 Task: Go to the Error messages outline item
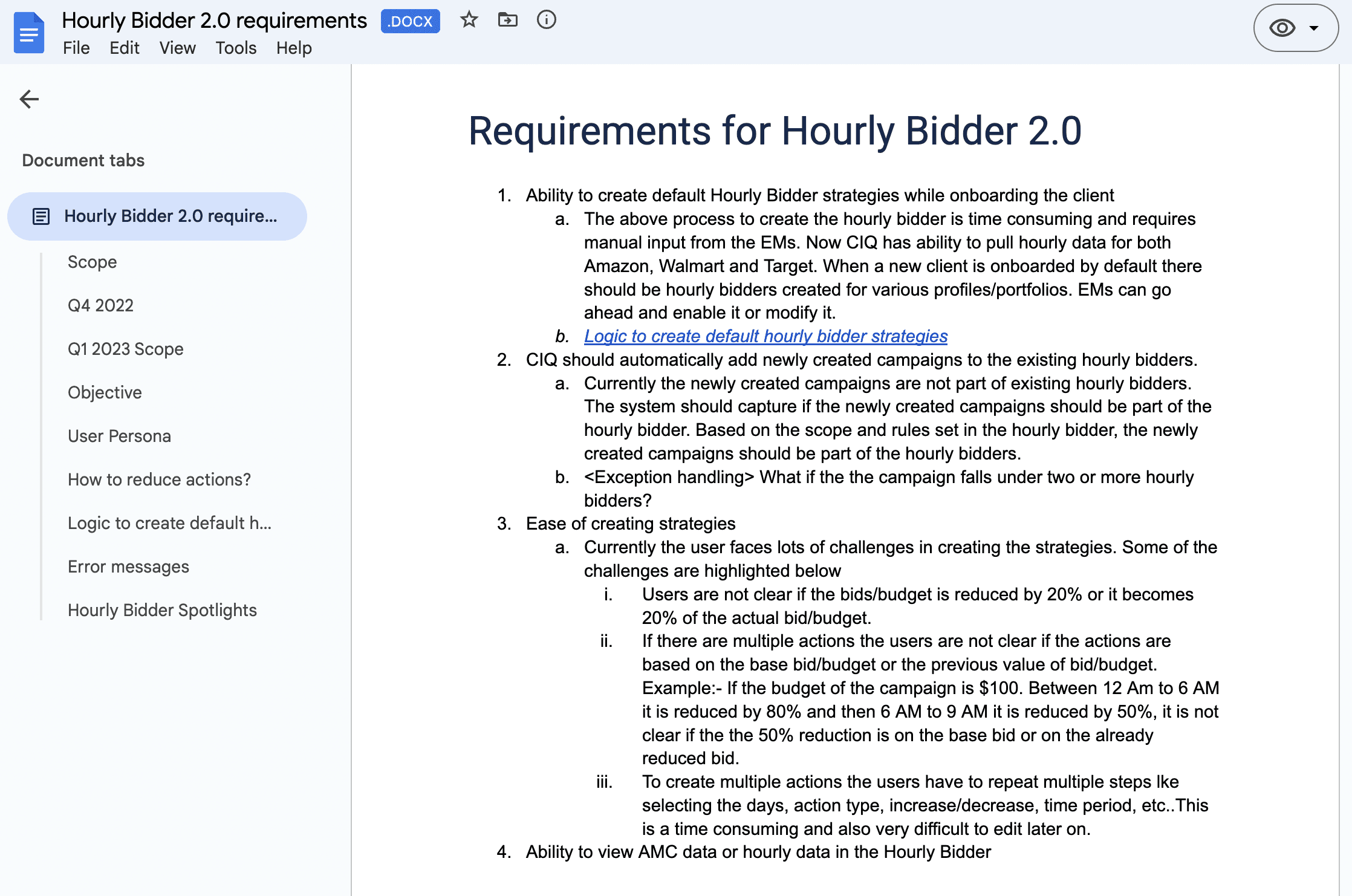[x=128, y=566]
